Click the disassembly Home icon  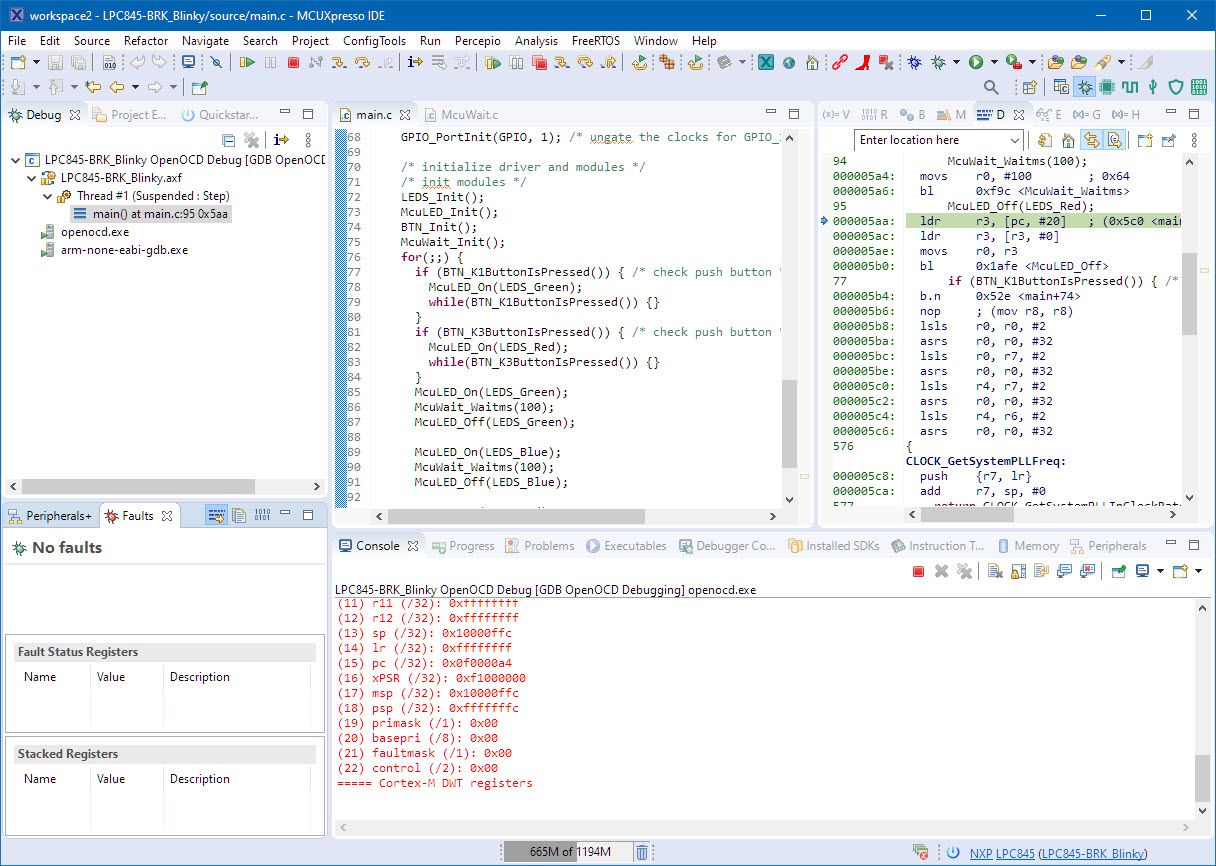pyautogui.click(x=1068, y=141)
